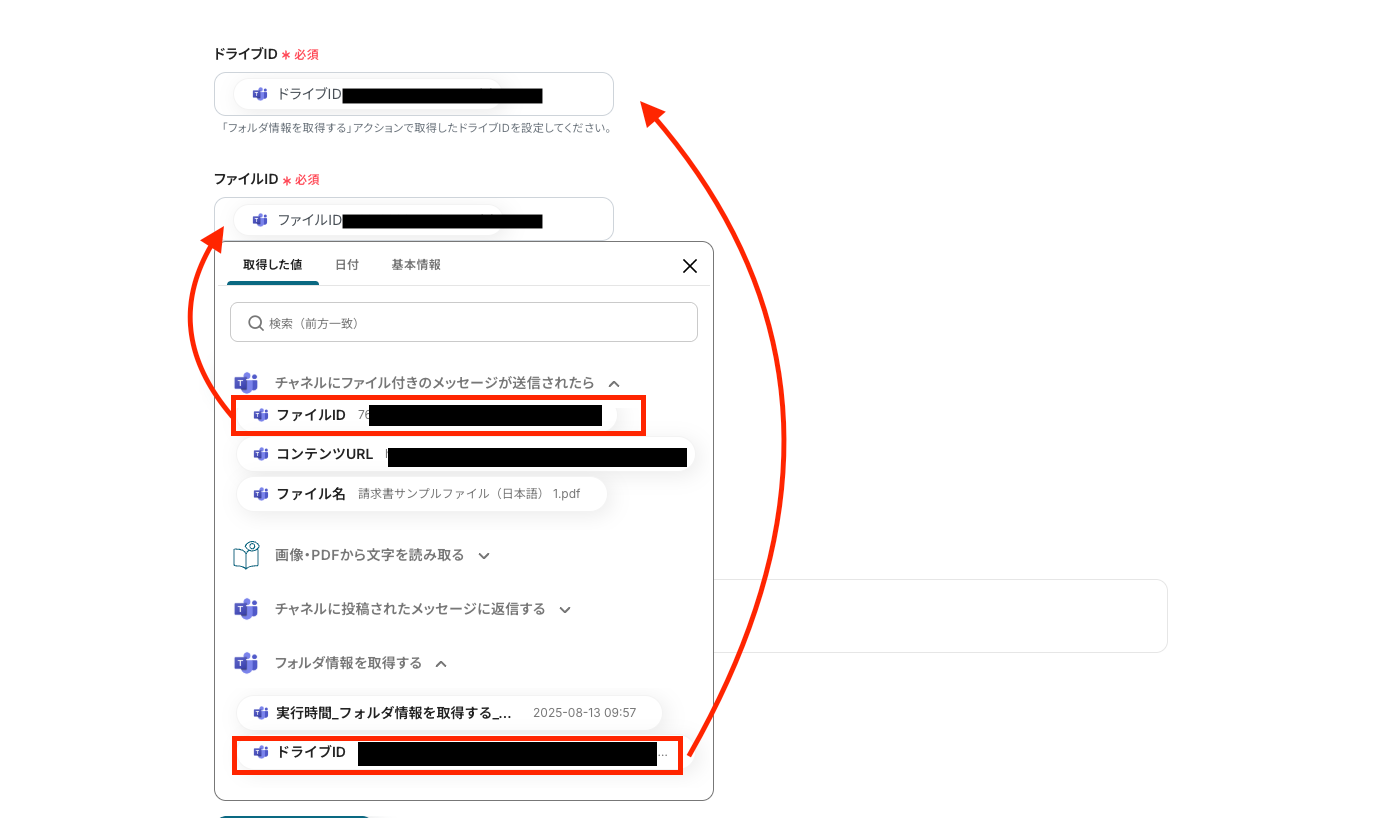This screenshot has height=818, width=1392.
Task: Click the Teams icon in the 実行時間 chip
Action: [x=261, y=713]
